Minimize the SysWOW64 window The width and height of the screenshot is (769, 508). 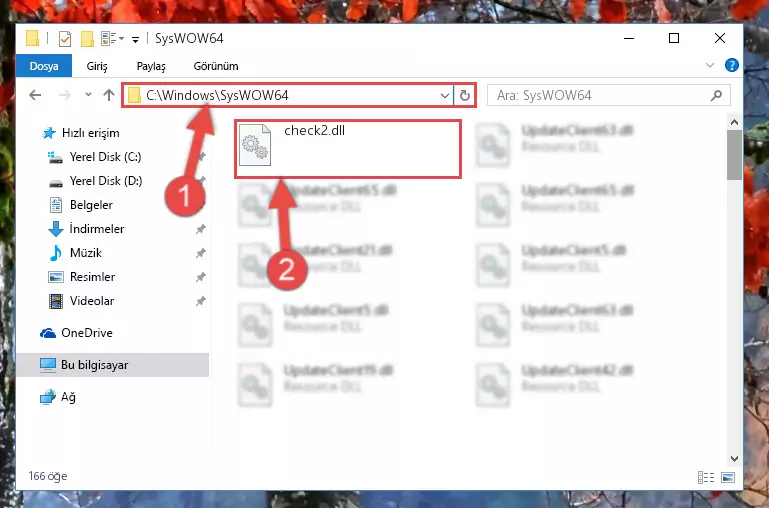click(x=629, y=38)
